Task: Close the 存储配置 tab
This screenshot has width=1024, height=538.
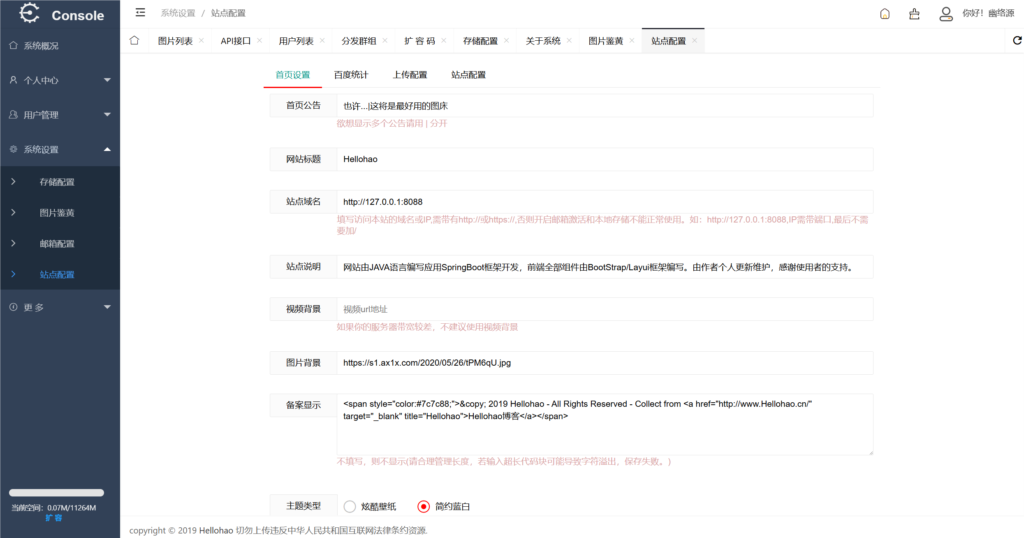Action: click(506, 40)
